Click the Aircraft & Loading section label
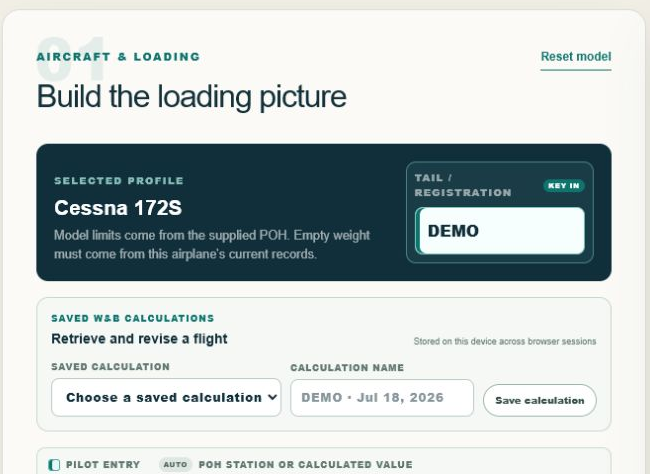The width and height of the screenshot is (650, 474). click(118, 57)
